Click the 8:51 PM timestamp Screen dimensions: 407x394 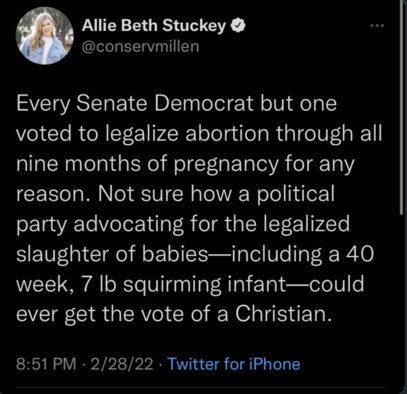46,364
